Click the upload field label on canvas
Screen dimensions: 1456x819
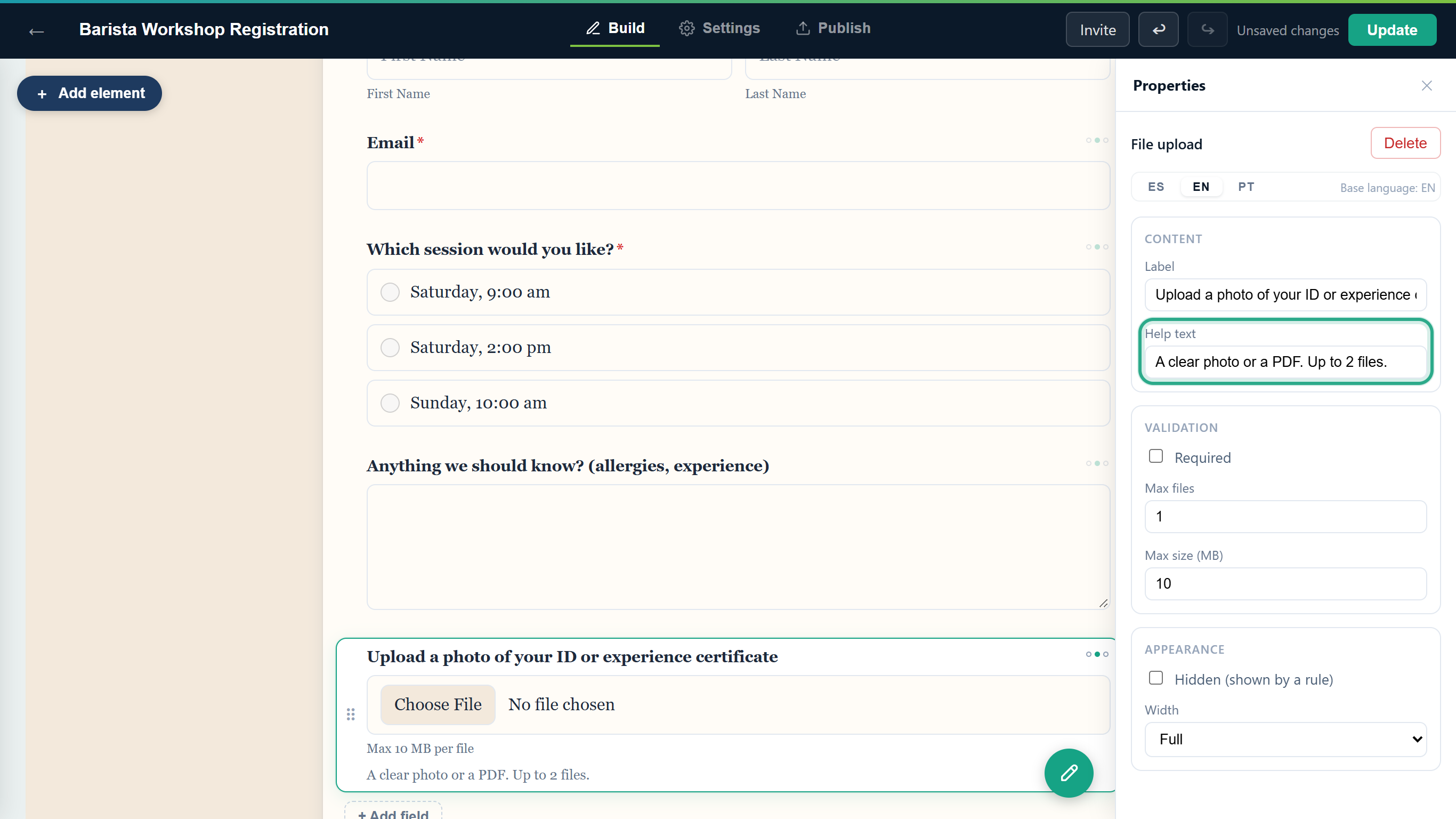coord(572,657)
